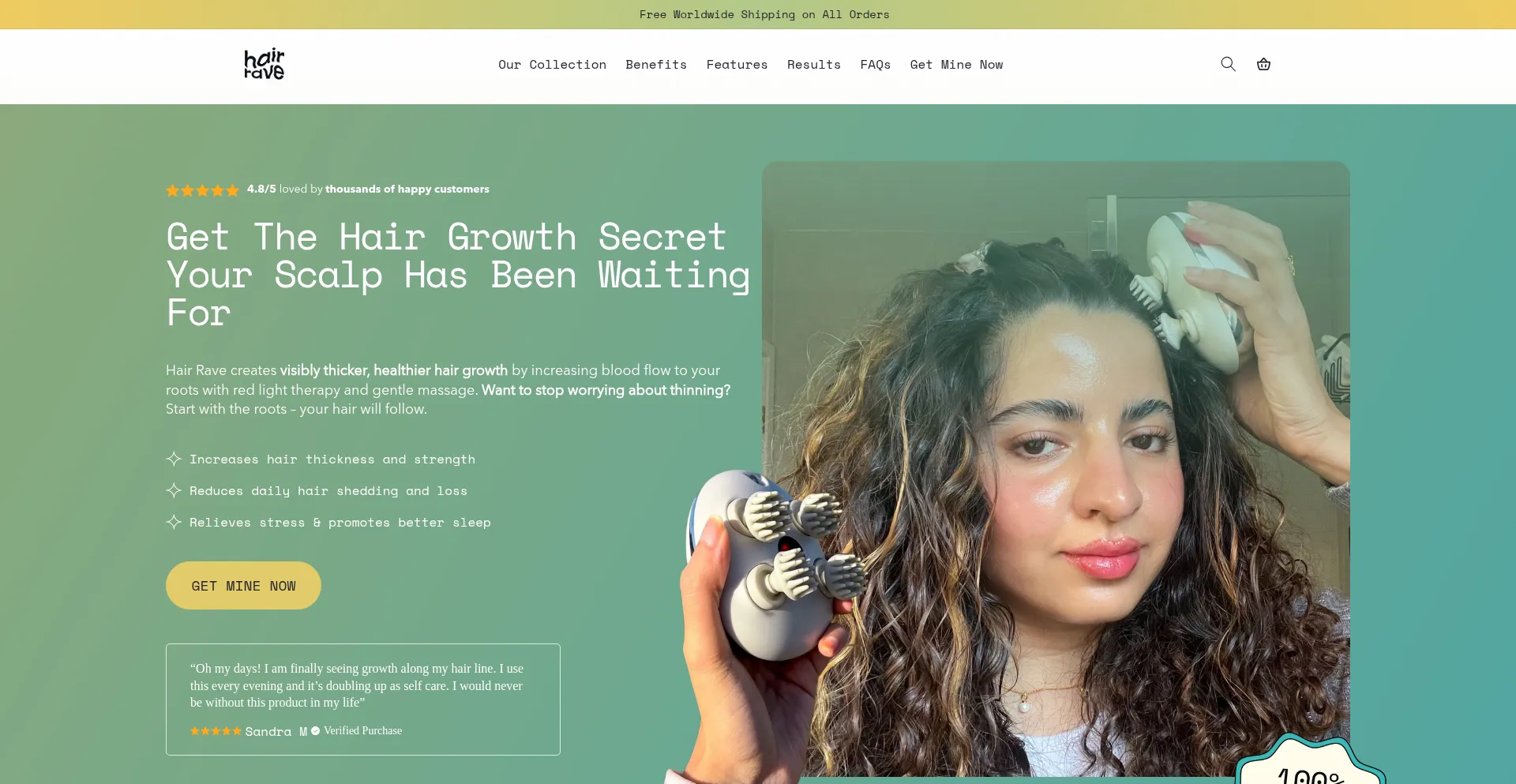
Task: Click the Free Worldwide Shipping announcement bar
Action: [x=758, y=14]
